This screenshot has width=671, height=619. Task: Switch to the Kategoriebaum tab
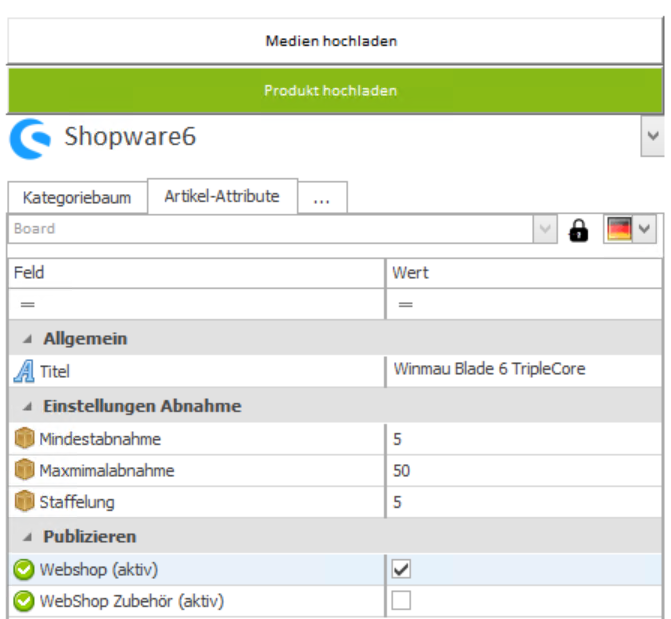pyautogui.click(x=77, y=197)
